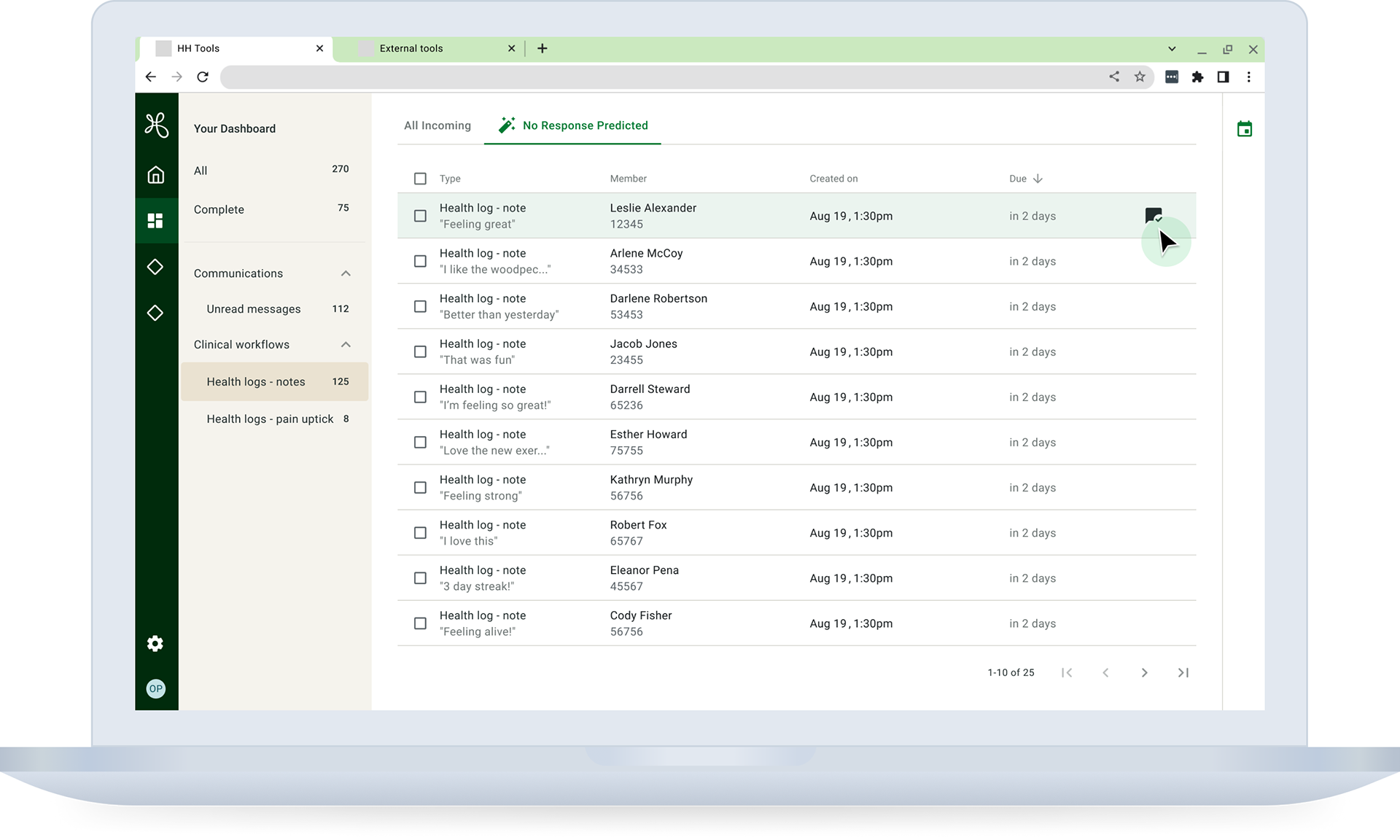Click the share icon in address bar
Viewport: 1400px width, 840px height.
tap(1114, 77)
